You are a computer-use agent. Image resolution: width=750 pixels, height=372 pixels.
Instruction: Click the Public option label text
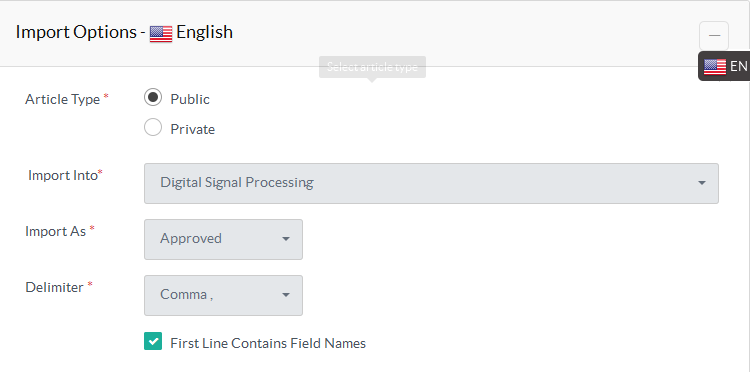[x=190, y=99]
